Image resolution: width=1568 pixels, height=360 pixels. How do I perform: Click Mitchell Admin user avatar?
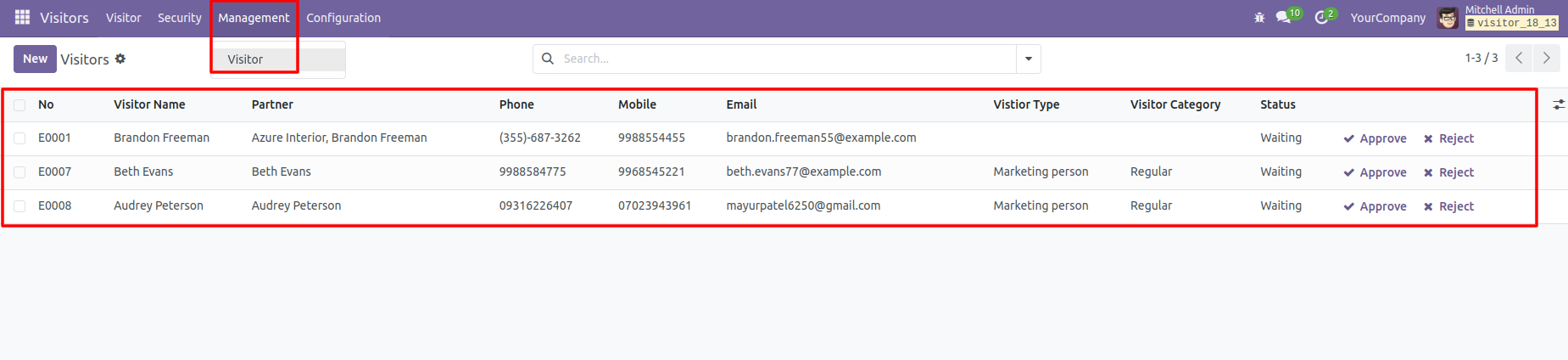1448,18
